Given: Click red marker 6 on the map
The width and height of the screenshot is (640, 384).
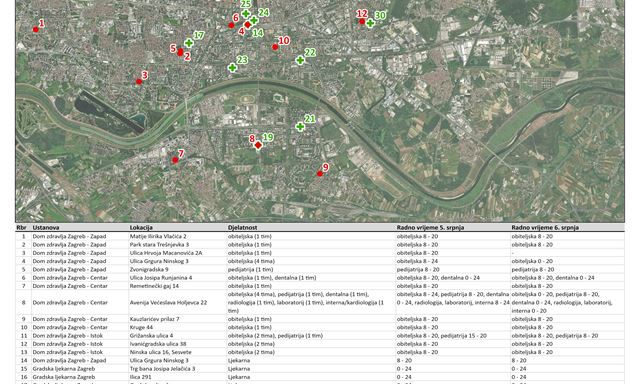Looking at the screenshot, I should (x=231, y=25).
